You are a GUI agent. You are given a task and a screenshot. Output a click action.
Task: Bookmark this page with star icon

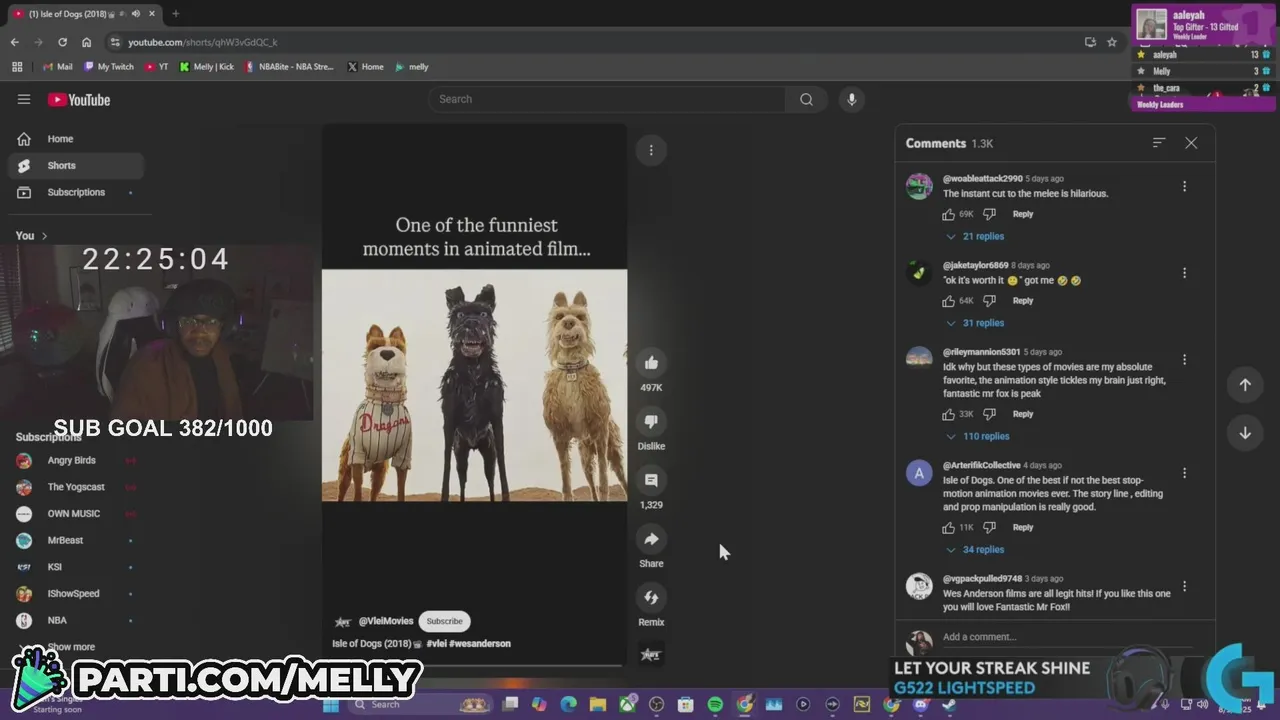(x=1112, y=42)
